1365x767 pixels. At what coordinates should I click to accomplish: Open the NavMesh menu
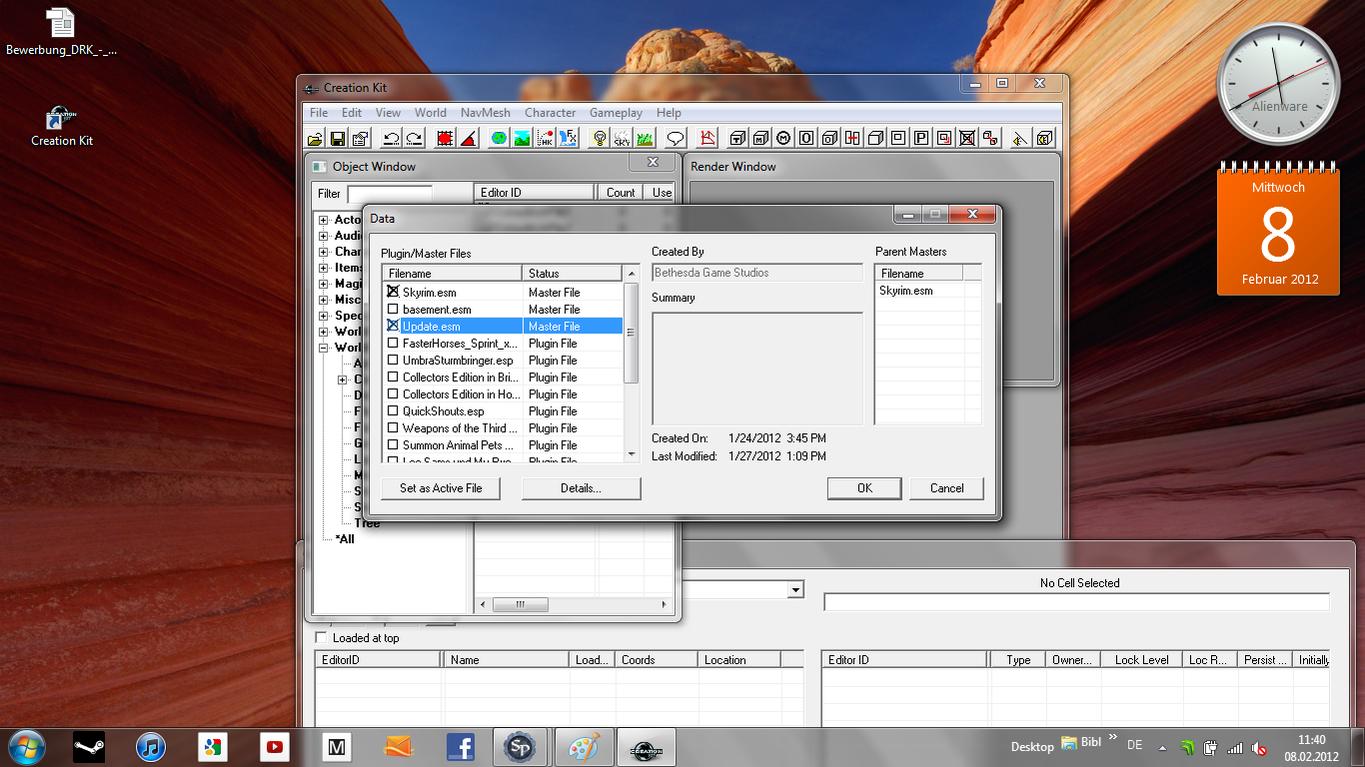tap(485, 113)
